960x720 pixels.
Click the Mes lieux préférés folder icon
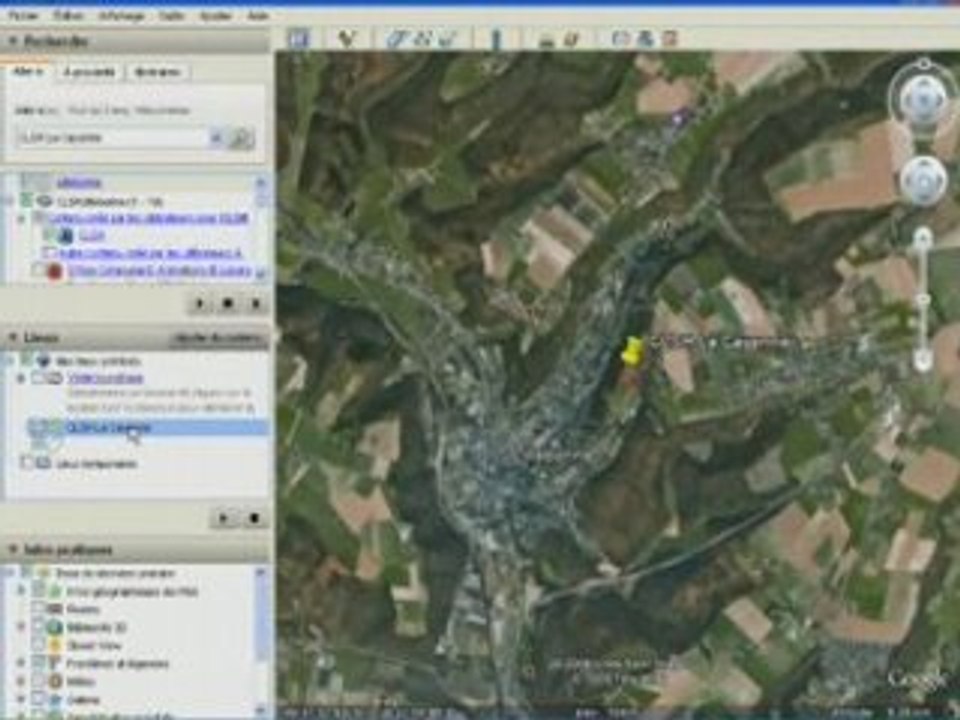(x=43, y=361)
